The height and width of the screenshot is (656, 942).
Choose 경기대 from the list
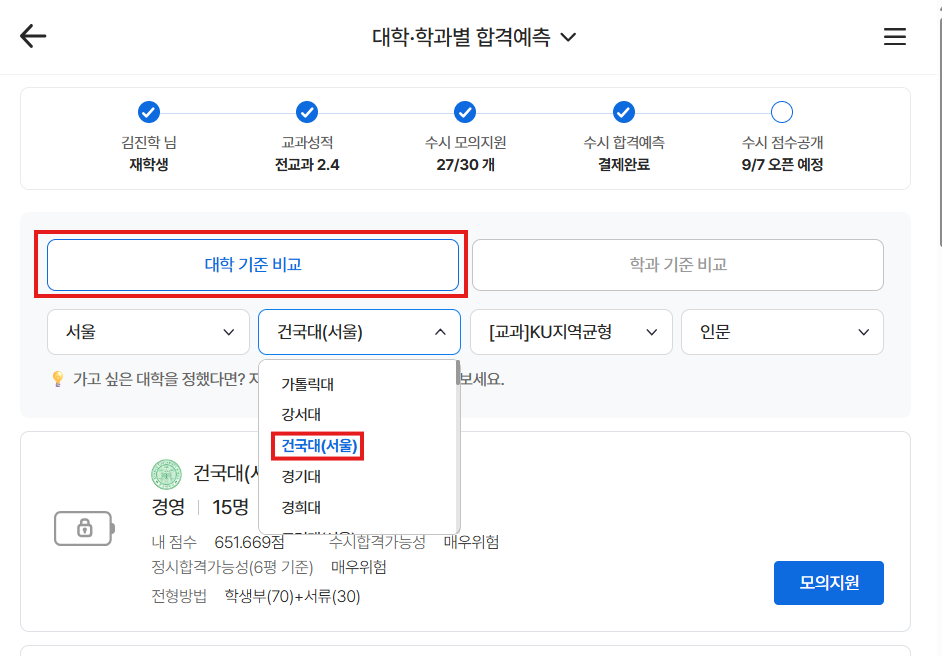click(x=301, y=476)
